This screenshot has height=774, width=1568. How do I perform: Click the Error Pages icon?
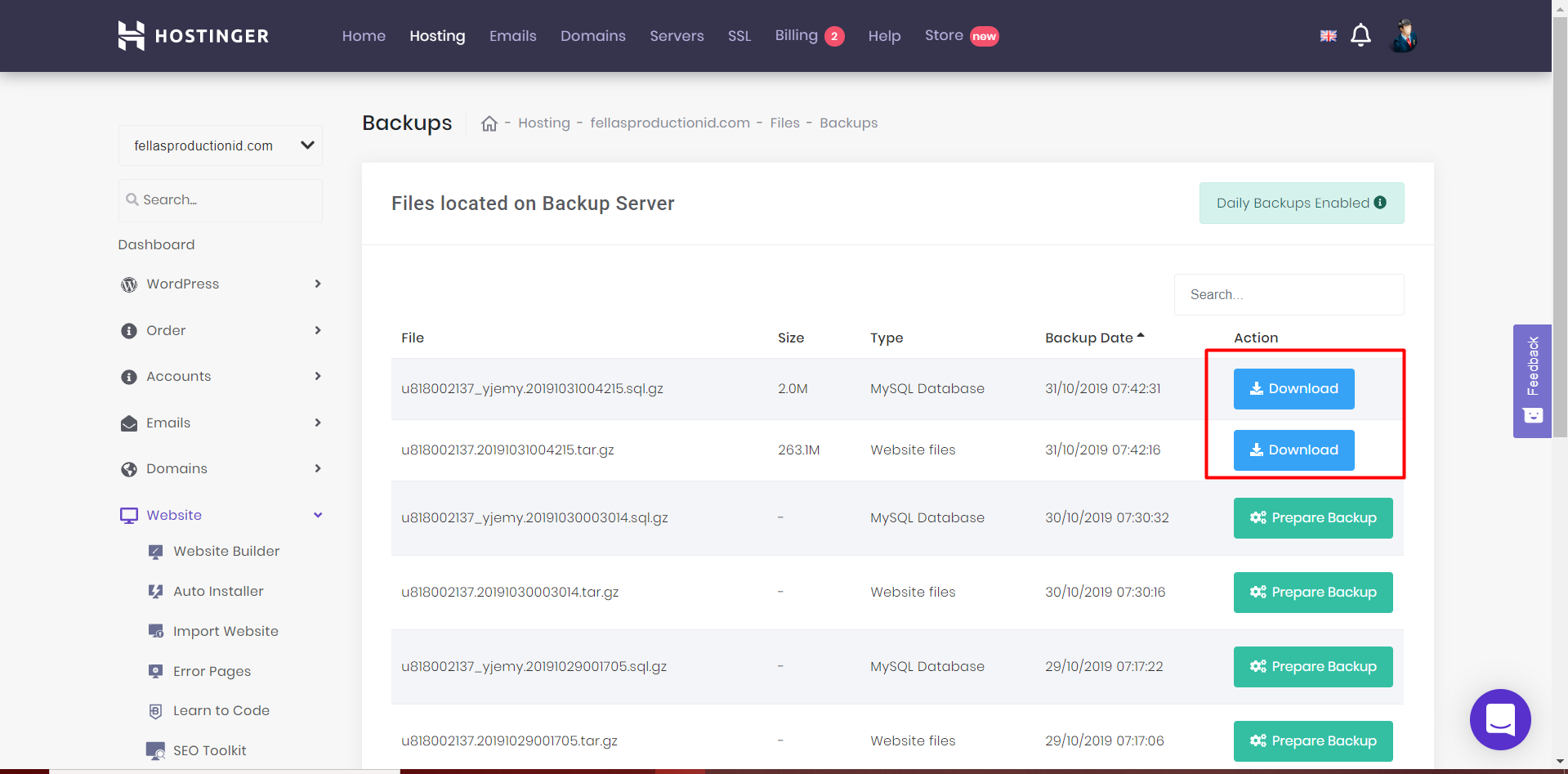155,672
